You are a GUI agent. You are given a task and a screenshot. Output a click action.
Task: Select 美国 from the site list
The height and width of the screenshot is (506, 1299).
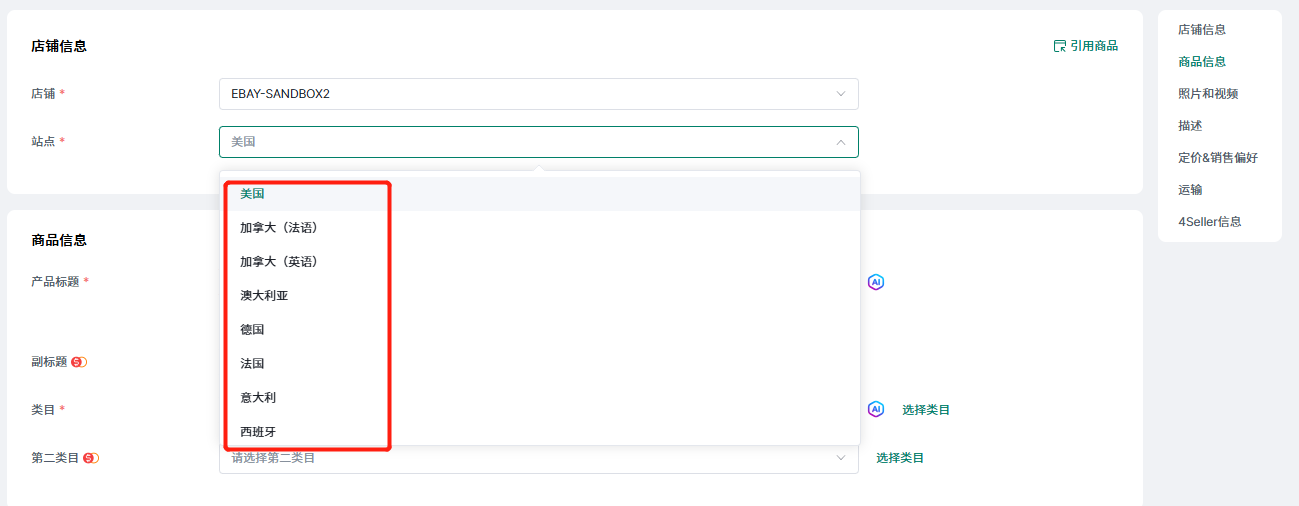click(252, 194)
